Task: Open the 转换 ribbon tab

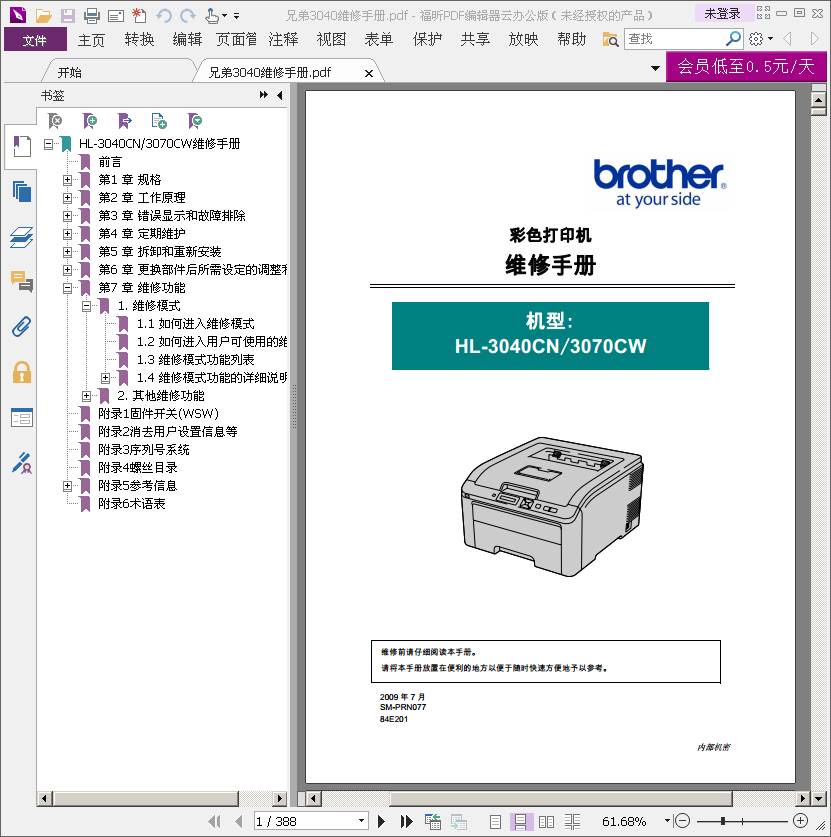Action: coord(139,40)
